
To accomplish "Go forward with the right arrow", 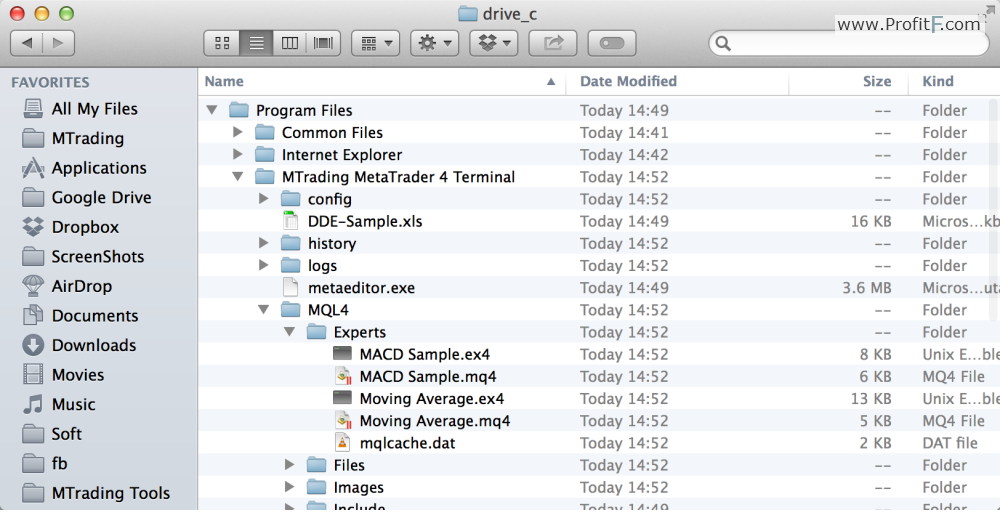I will 59,43.
